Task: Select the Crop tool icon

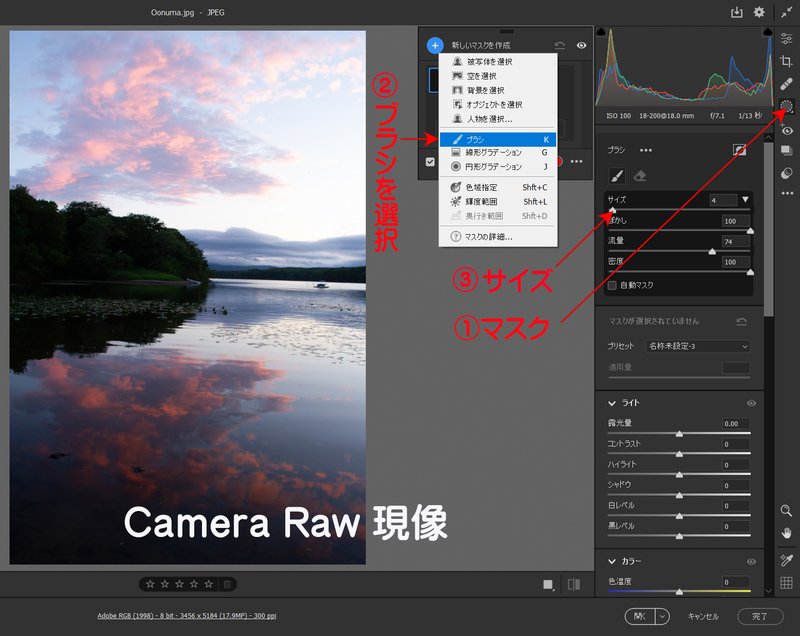Action: pyautogui.click(x=786, y=61)
